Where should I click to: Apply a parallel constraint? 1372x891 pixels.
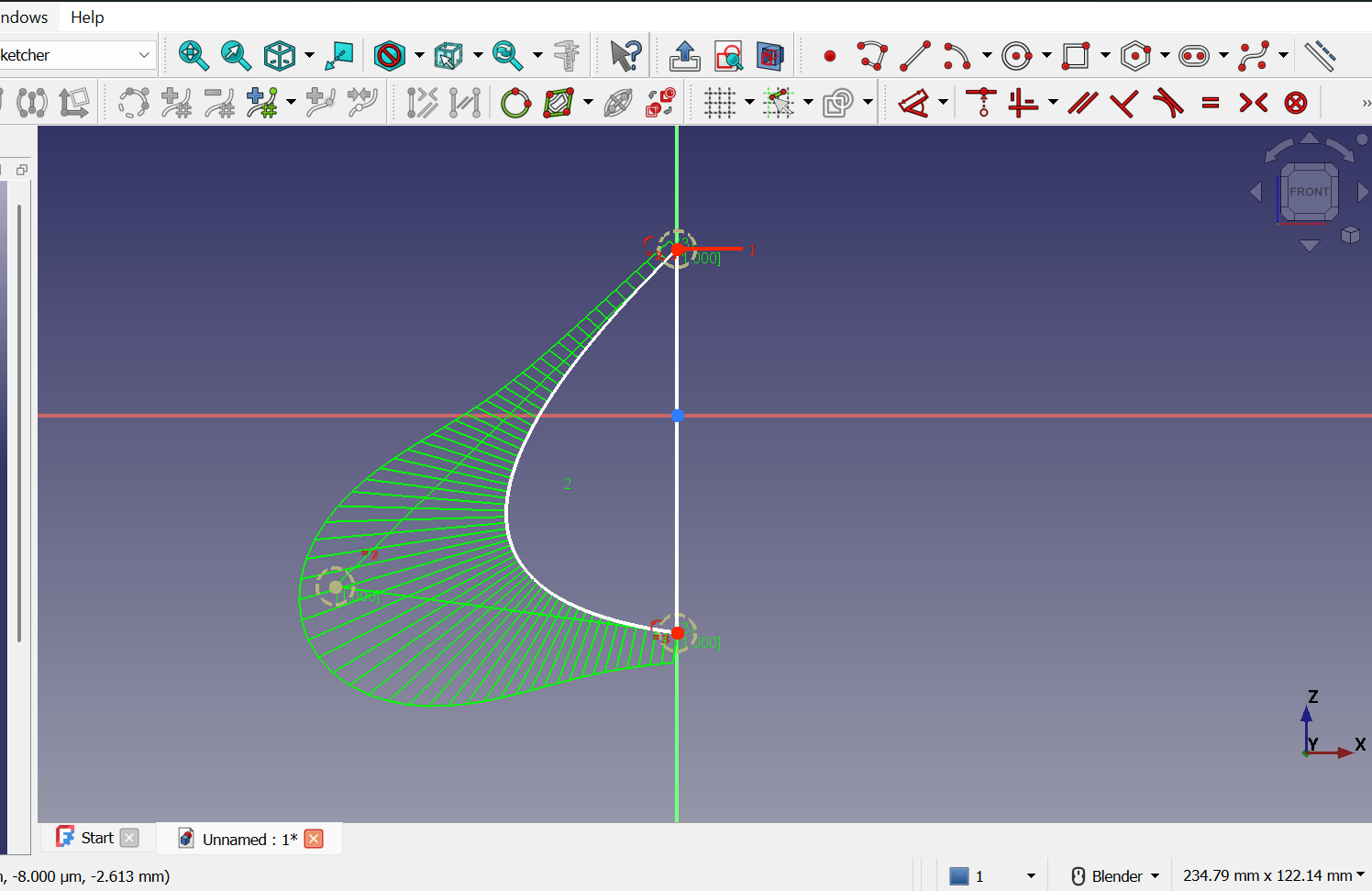tap(1082, 103)
